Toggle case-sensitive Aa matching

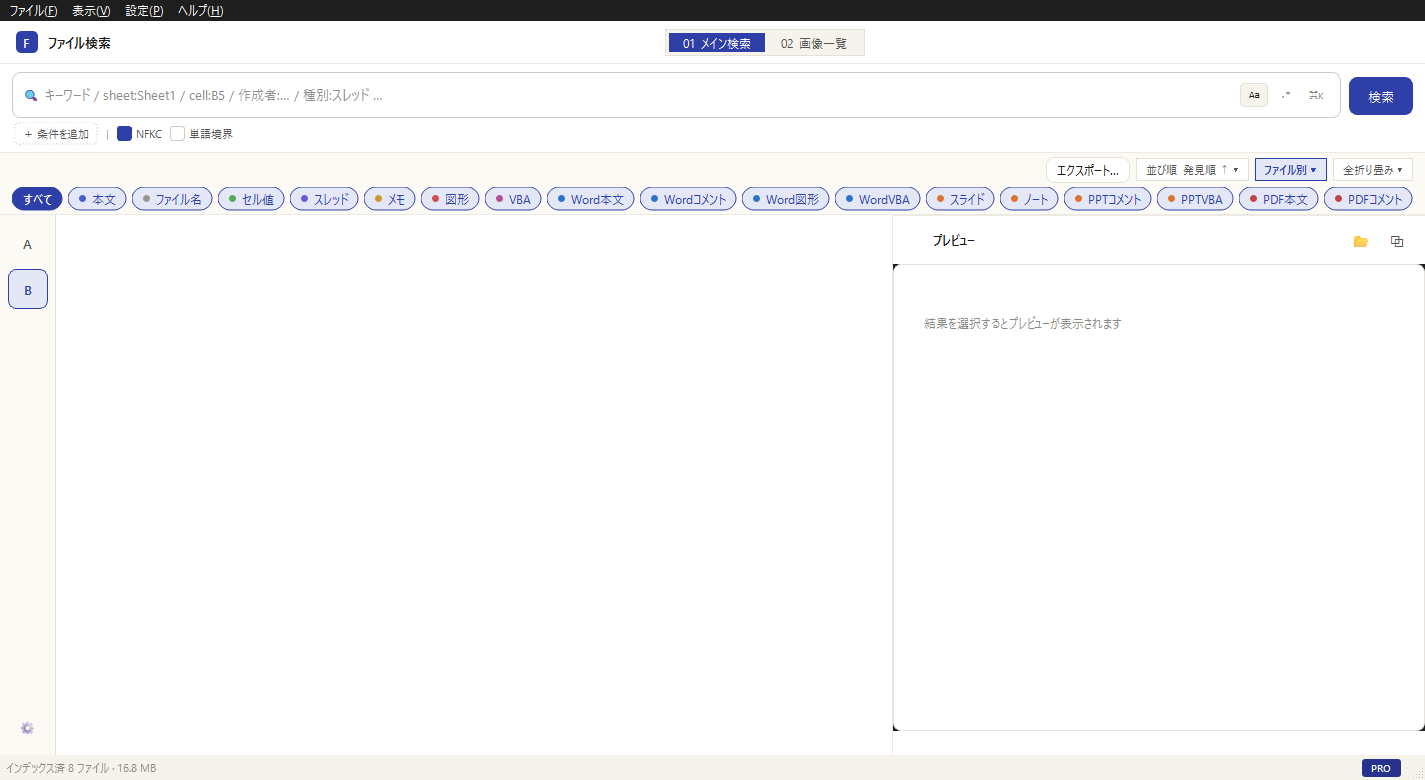click(1254, 95)
